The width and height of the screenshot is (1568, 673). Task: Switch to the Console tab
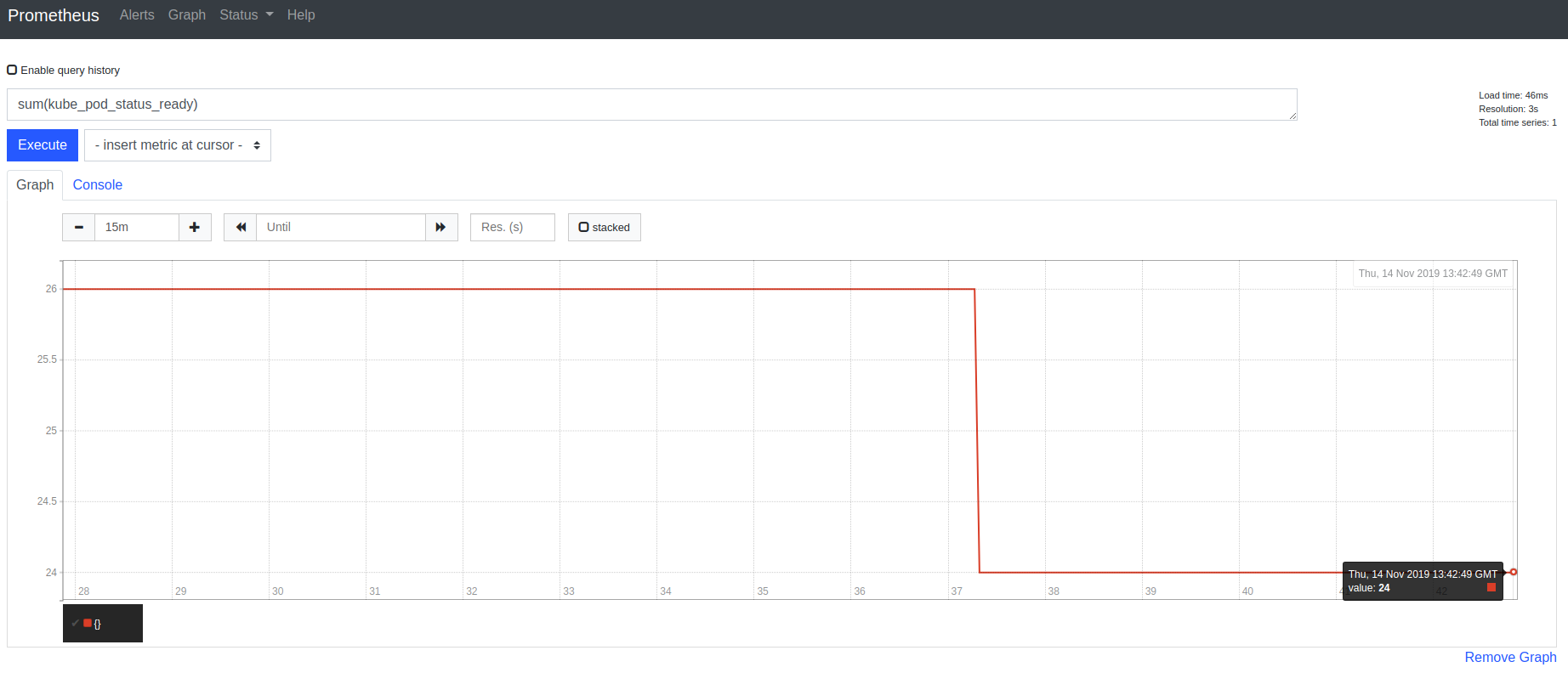pos(97,185)
